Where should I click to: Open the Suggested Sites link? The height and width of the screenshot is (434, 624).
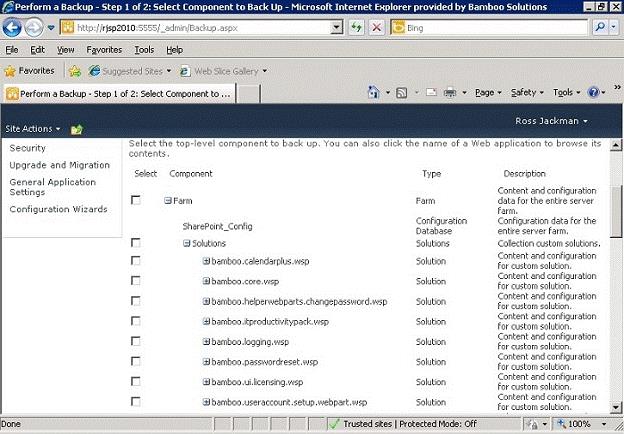(x=130, y=71)
